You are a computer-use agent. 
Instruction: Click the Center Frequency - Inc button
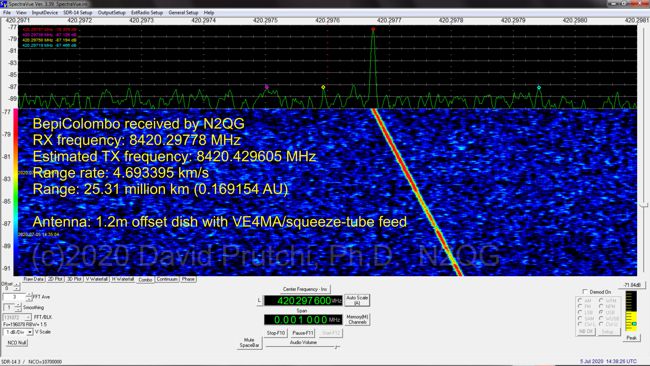click(x=305, y=289)
